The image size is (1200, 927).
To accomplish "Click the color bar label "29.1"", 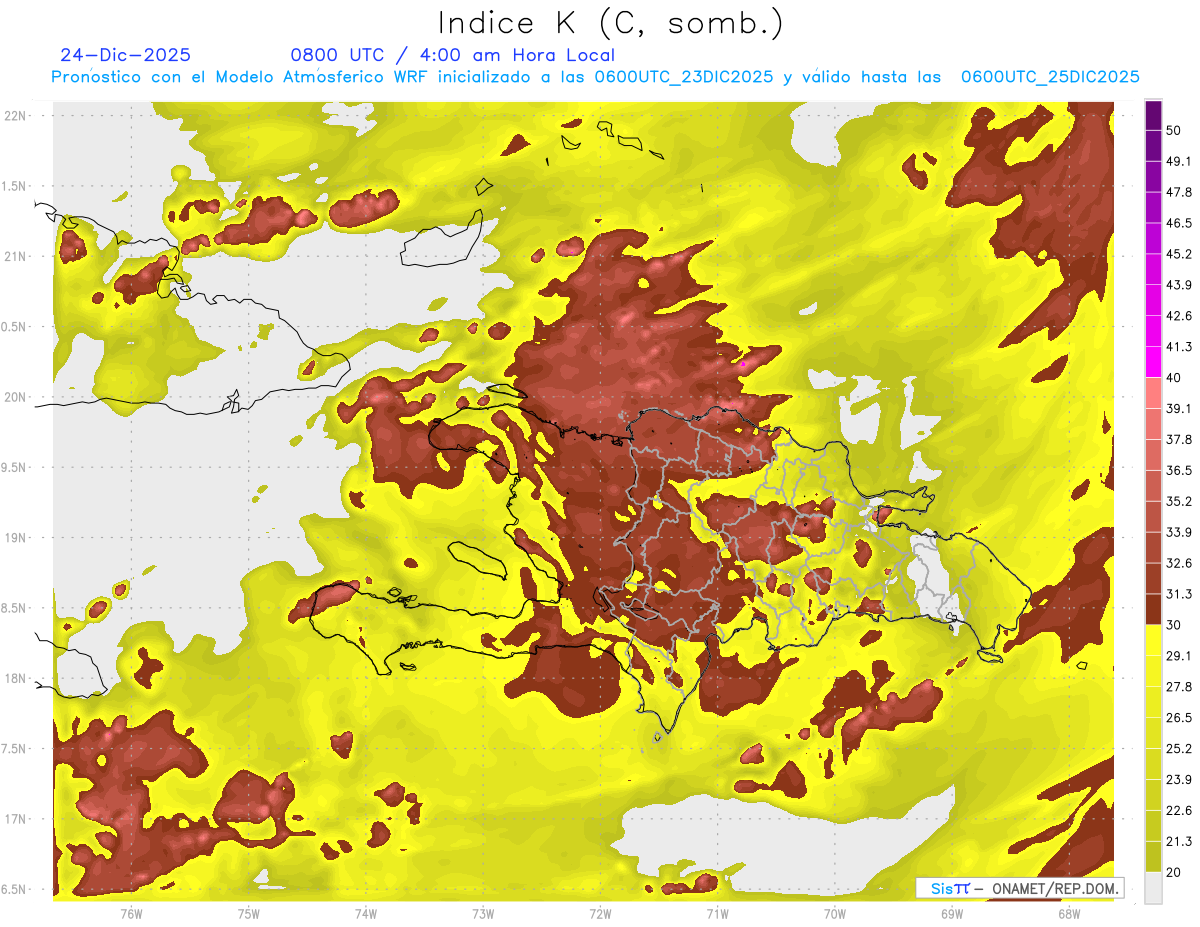I will tap(1179, 656).
